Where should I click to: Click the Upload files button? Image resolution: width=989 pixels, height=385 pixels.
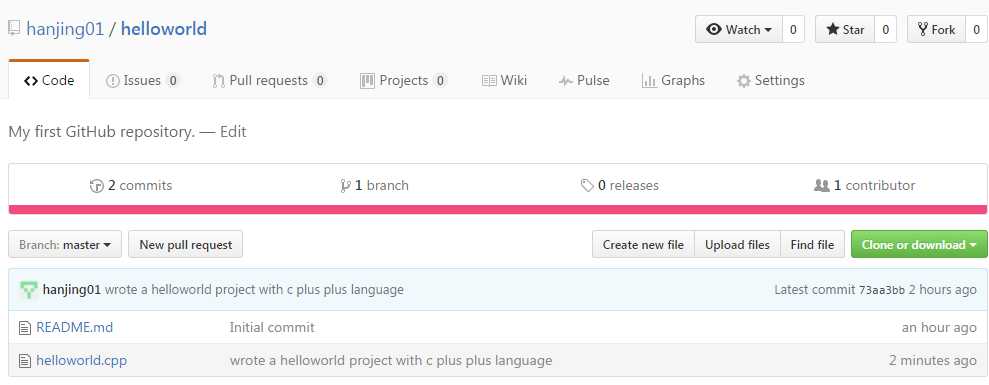(x=737, y=244)
